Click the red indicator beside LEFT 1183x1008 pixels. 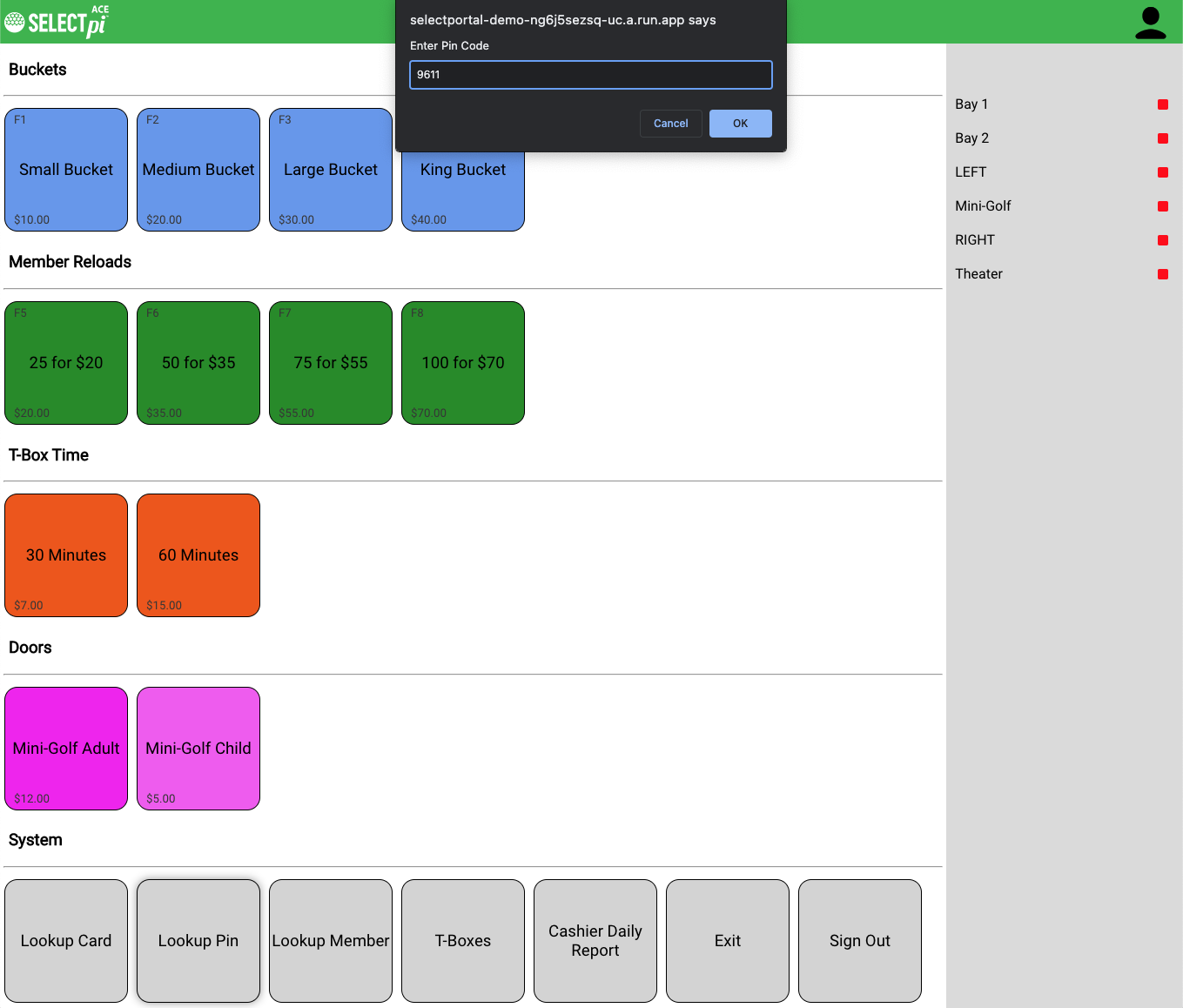tap(1162, 172)
